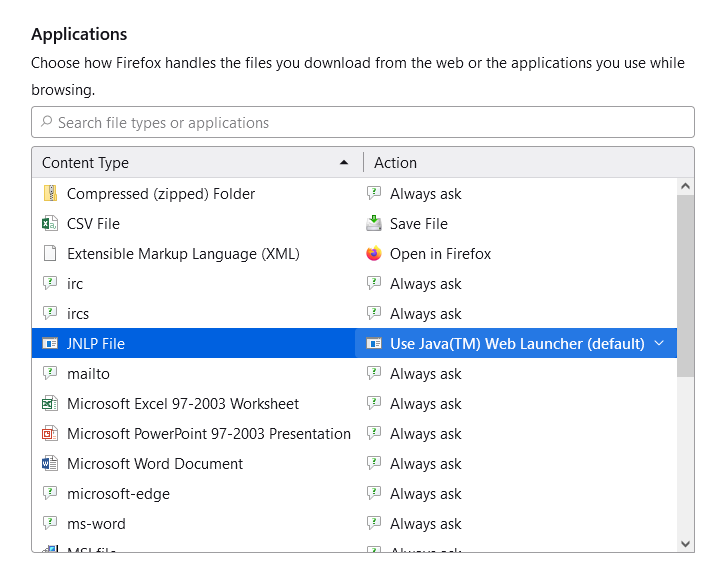Image resolution: width=715 pixels, height=568 pixels.
Task: Click the Save File icon for CSV
Action: click(374, 223)
